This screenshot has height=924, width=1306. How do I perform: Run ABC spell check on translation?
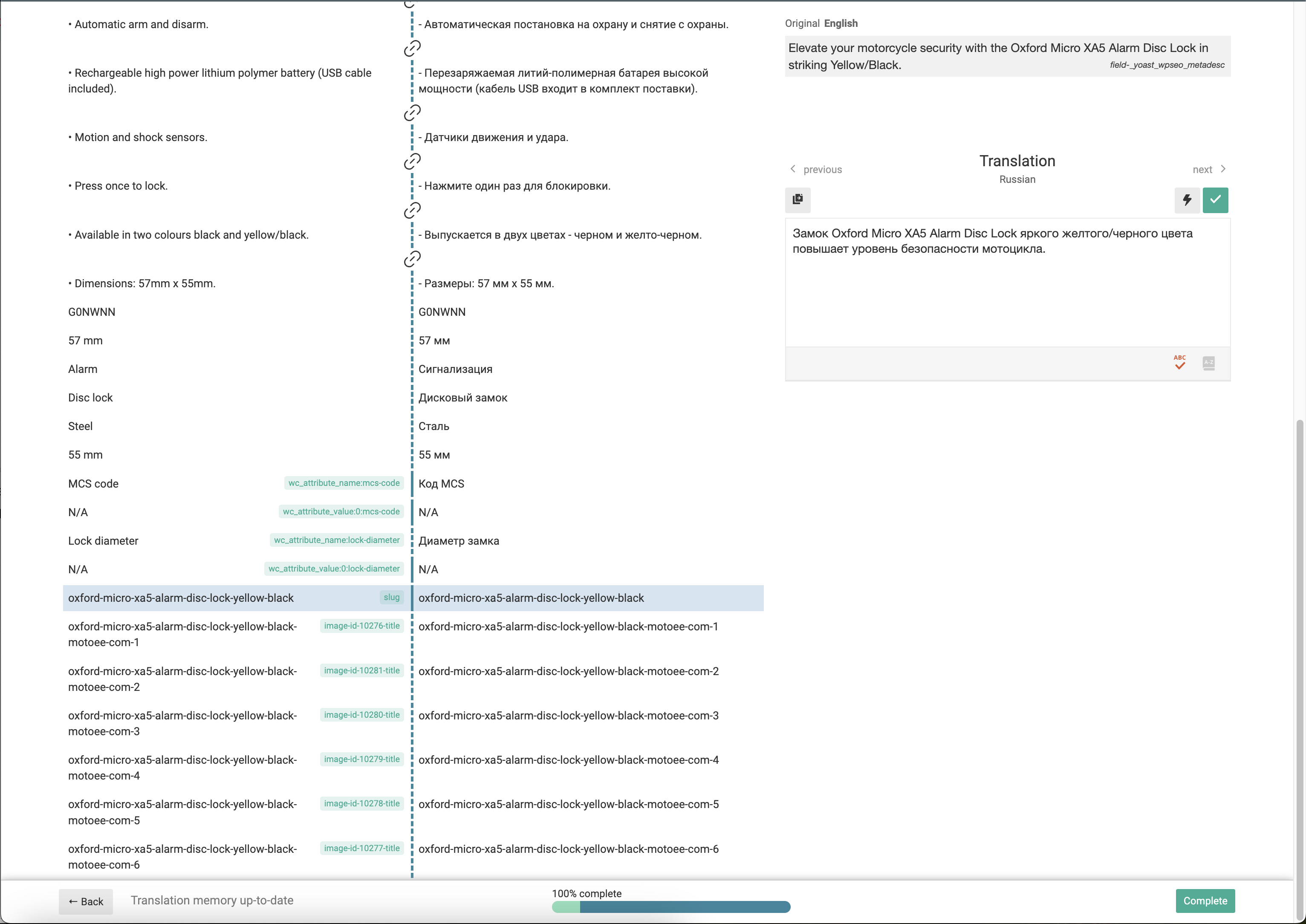(x=1180, y=362)
